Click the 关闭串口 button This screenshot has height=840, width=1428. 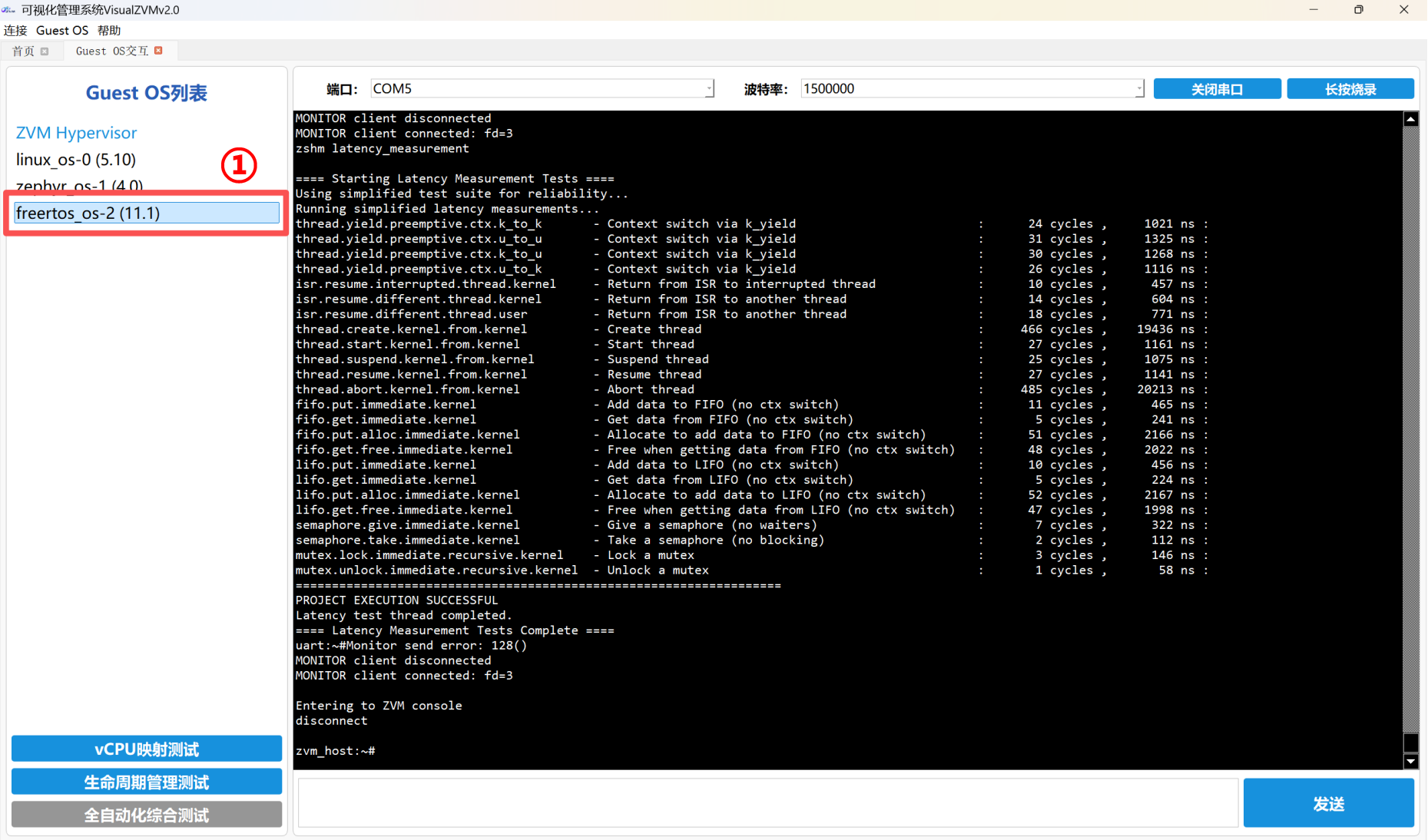point(1217,89)
